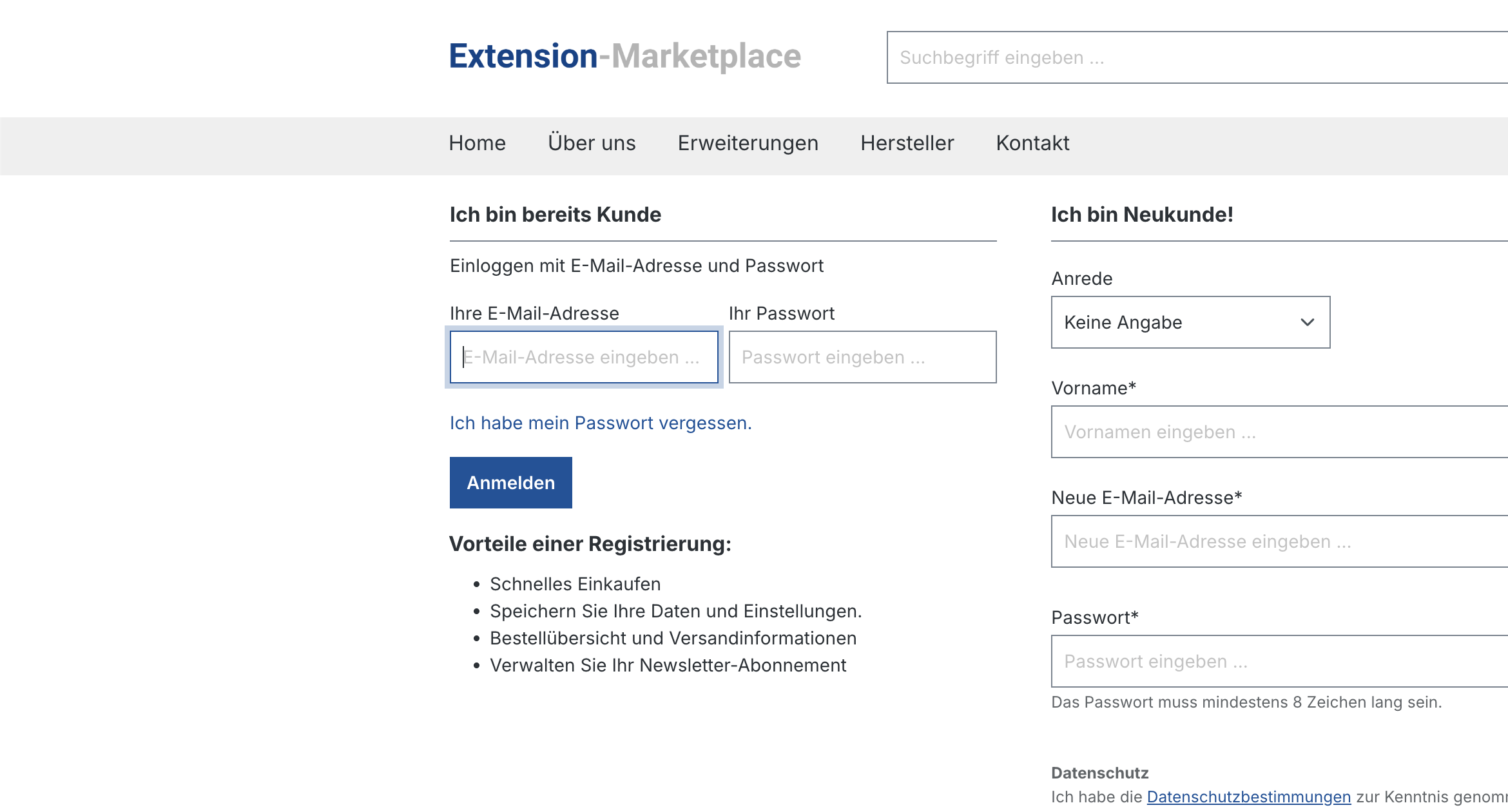Screen dimensions: 1508x812
Task: Click the 'Neue E-Mail-Adresse*' field label
Action: pyautogui.click(x=1146, y=498)
